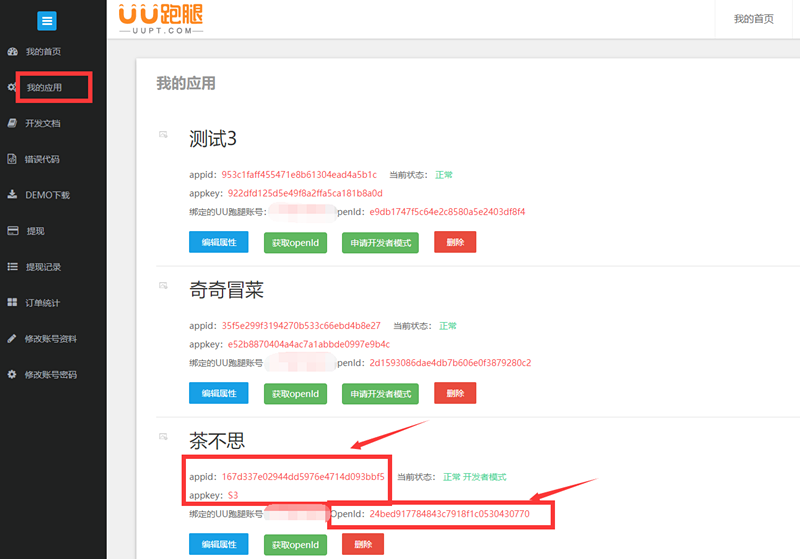800x559 pixels.
Task: Click appid value 953c1faff455471e8b61304ead4a5b1c
Action: (x=299, y=175)
